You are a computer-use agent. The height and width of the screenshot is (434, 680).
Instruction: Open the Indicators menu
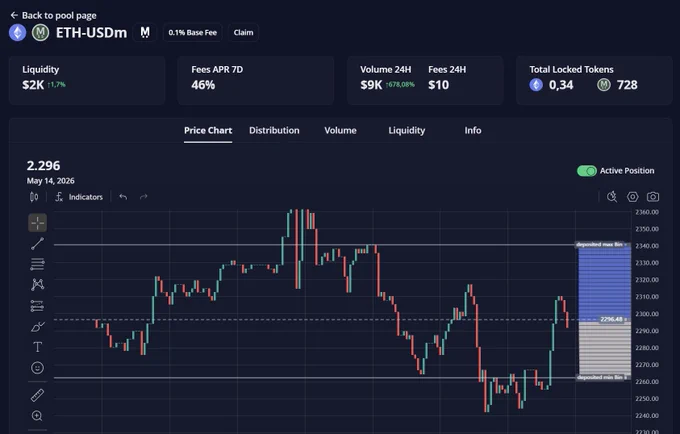(x=79, y=197)
